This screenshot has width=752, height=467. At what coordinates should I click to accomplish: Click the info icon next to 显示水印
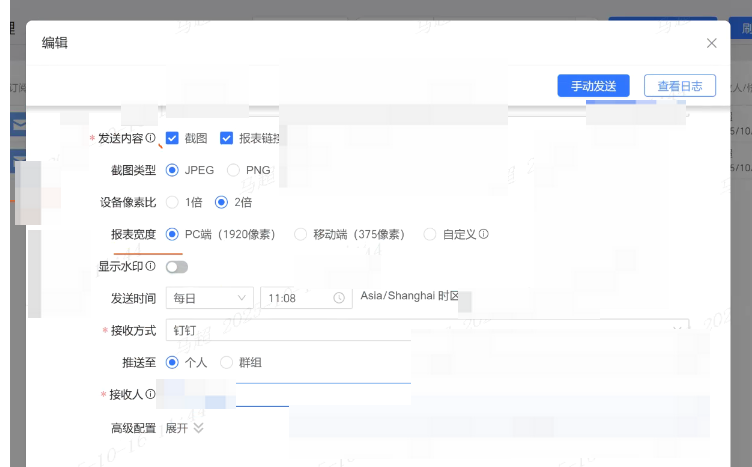[151, 266]
